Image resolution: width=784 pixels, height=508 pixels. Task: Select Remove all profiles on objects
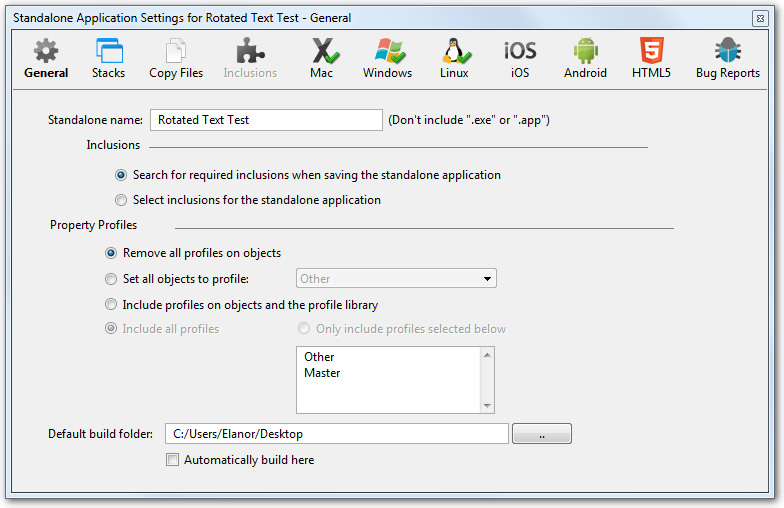[x=112, y=253]
